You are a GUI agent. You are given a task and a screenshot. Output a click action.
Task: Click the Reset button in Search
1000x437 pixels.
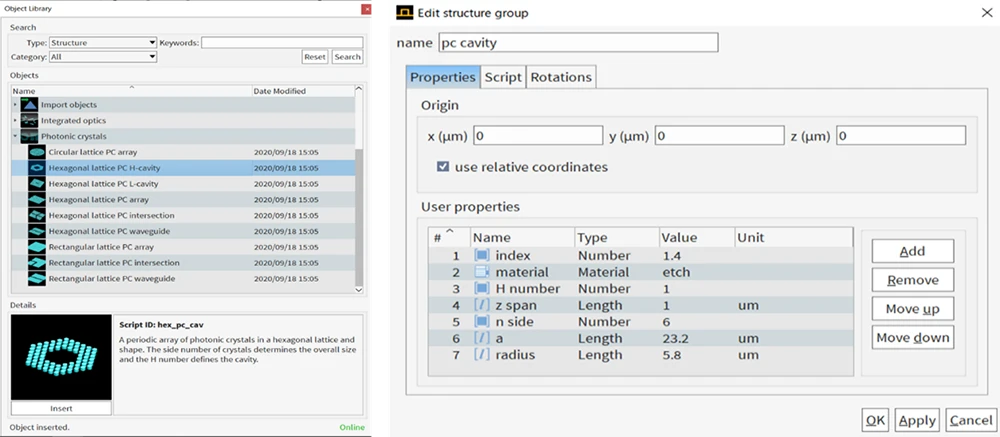point(315,57)
